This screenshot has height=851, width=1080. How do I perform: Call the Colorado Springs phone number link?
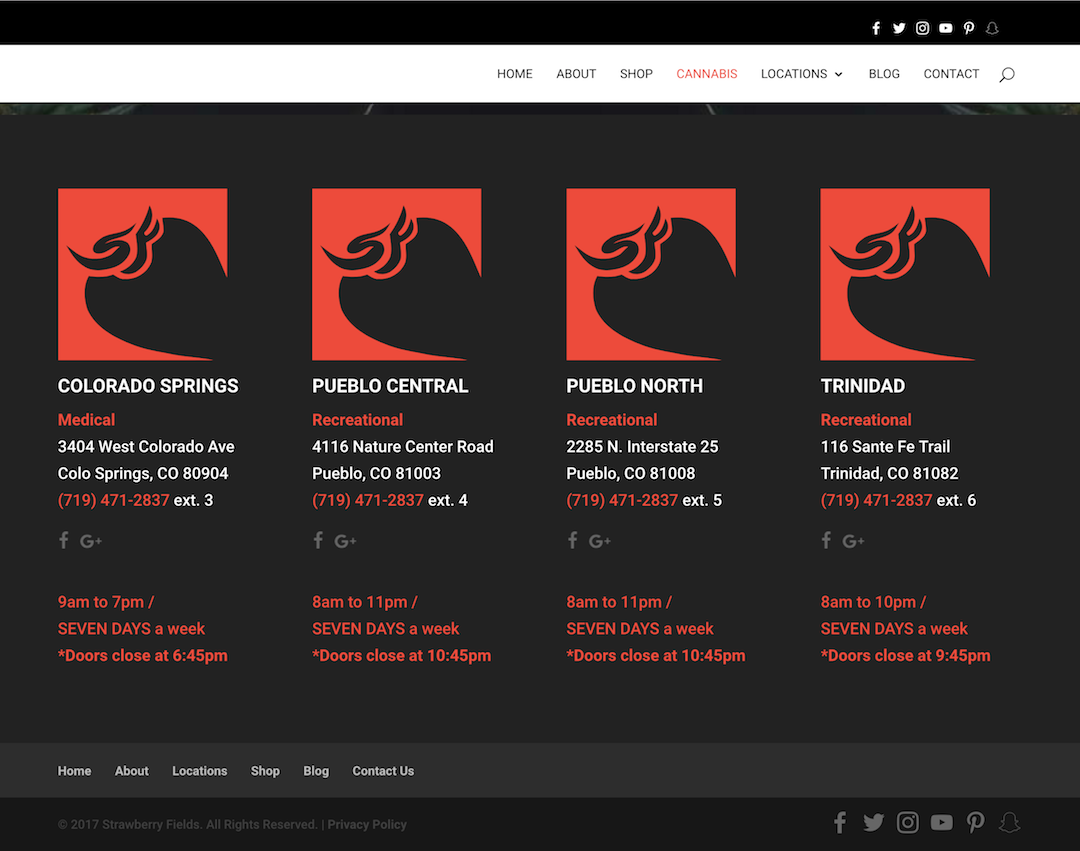coord(114,500)
